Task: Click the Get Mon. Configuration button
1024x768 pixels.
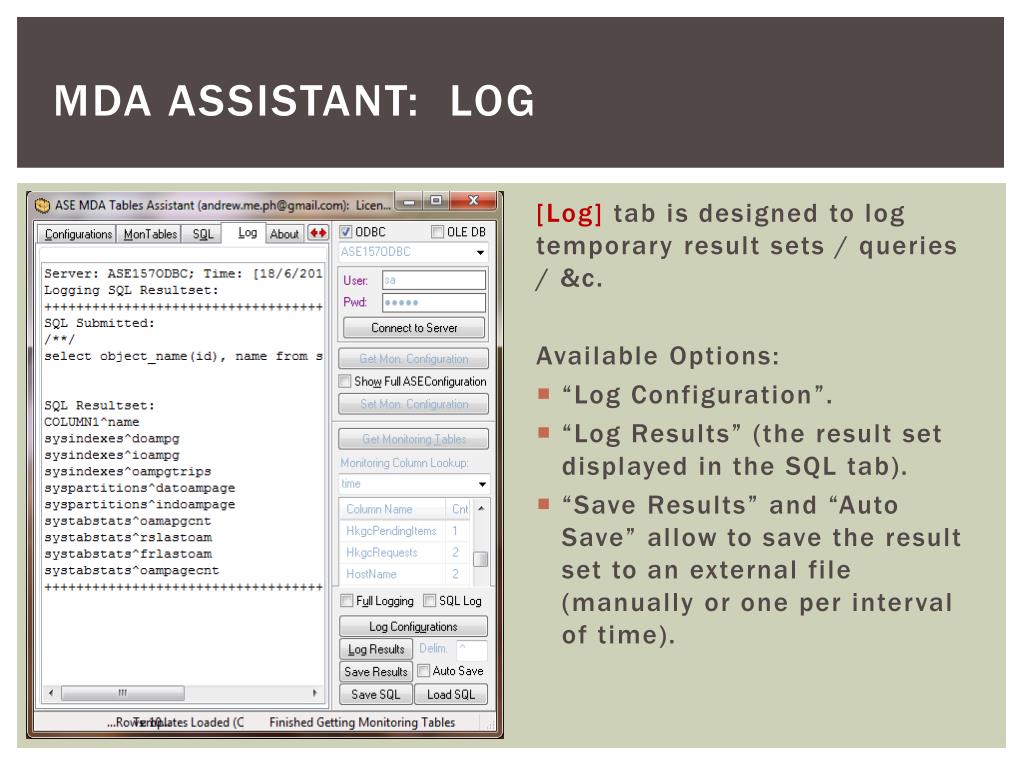Action: tap(413, 359)
